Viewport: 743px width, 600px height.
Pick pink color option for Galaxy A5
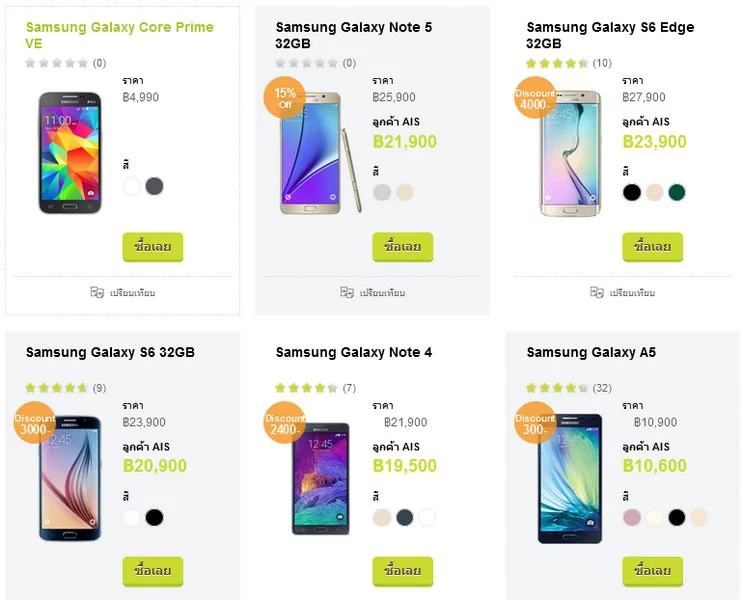pyautogui.click(x=632, y=517)
